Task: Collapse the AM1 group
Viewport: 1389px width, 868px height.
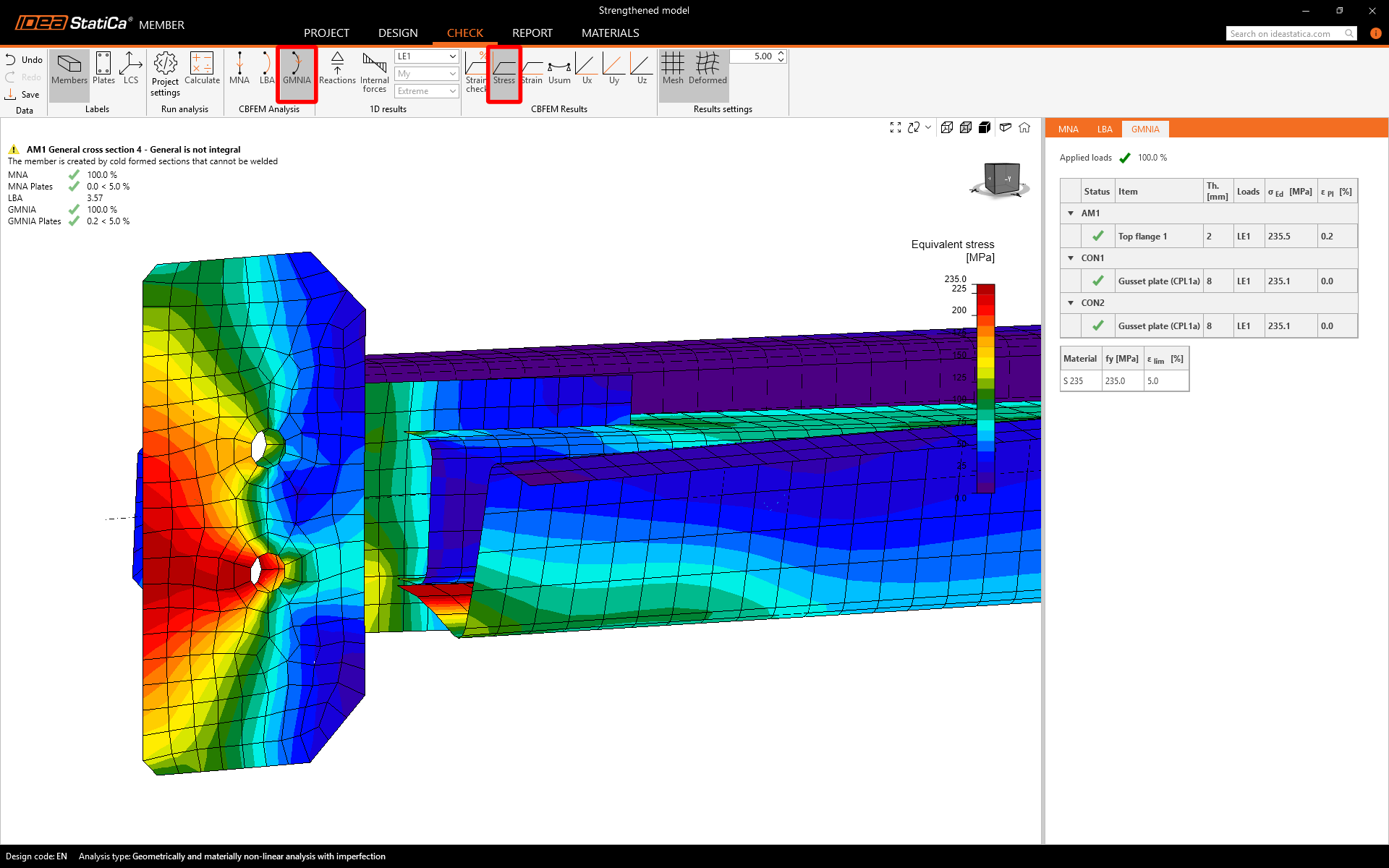Action: point(1071,213)
